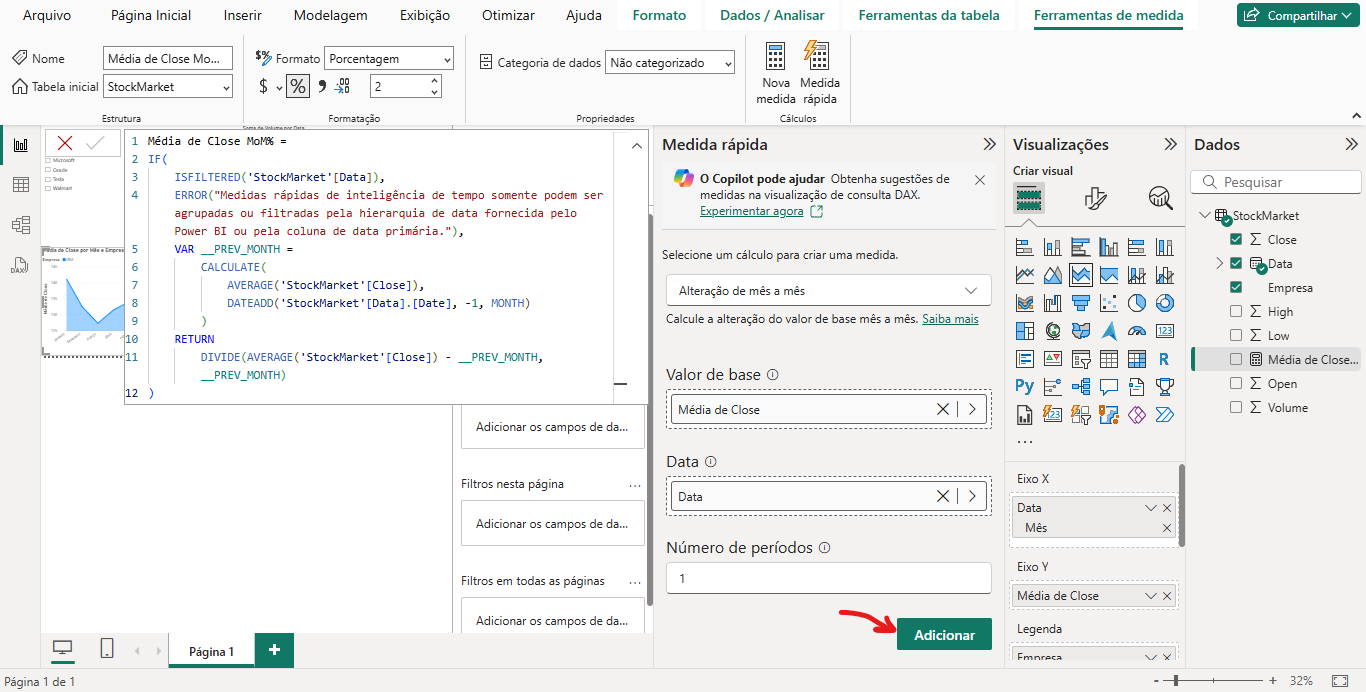
Task: Commit the formula with the checkmark icon
Action: click(96, 143)
